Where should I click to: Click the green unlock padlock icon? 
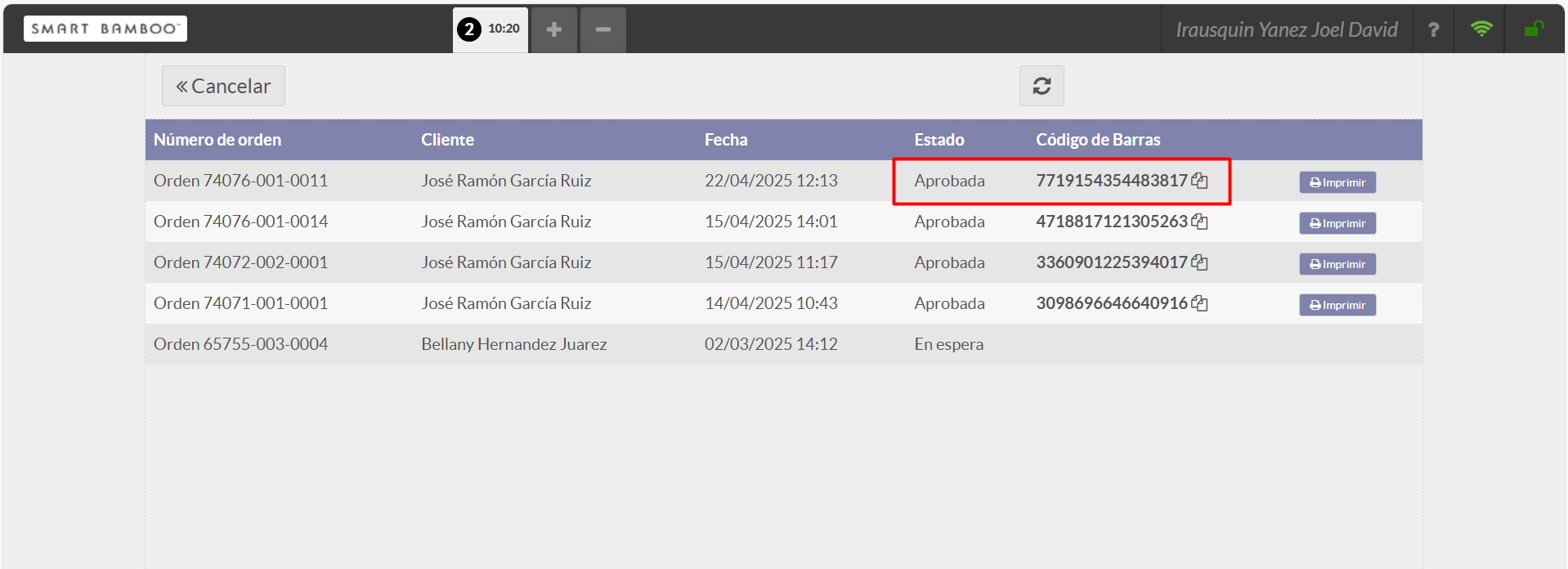pyautogui.click(x=1534, y=29)
